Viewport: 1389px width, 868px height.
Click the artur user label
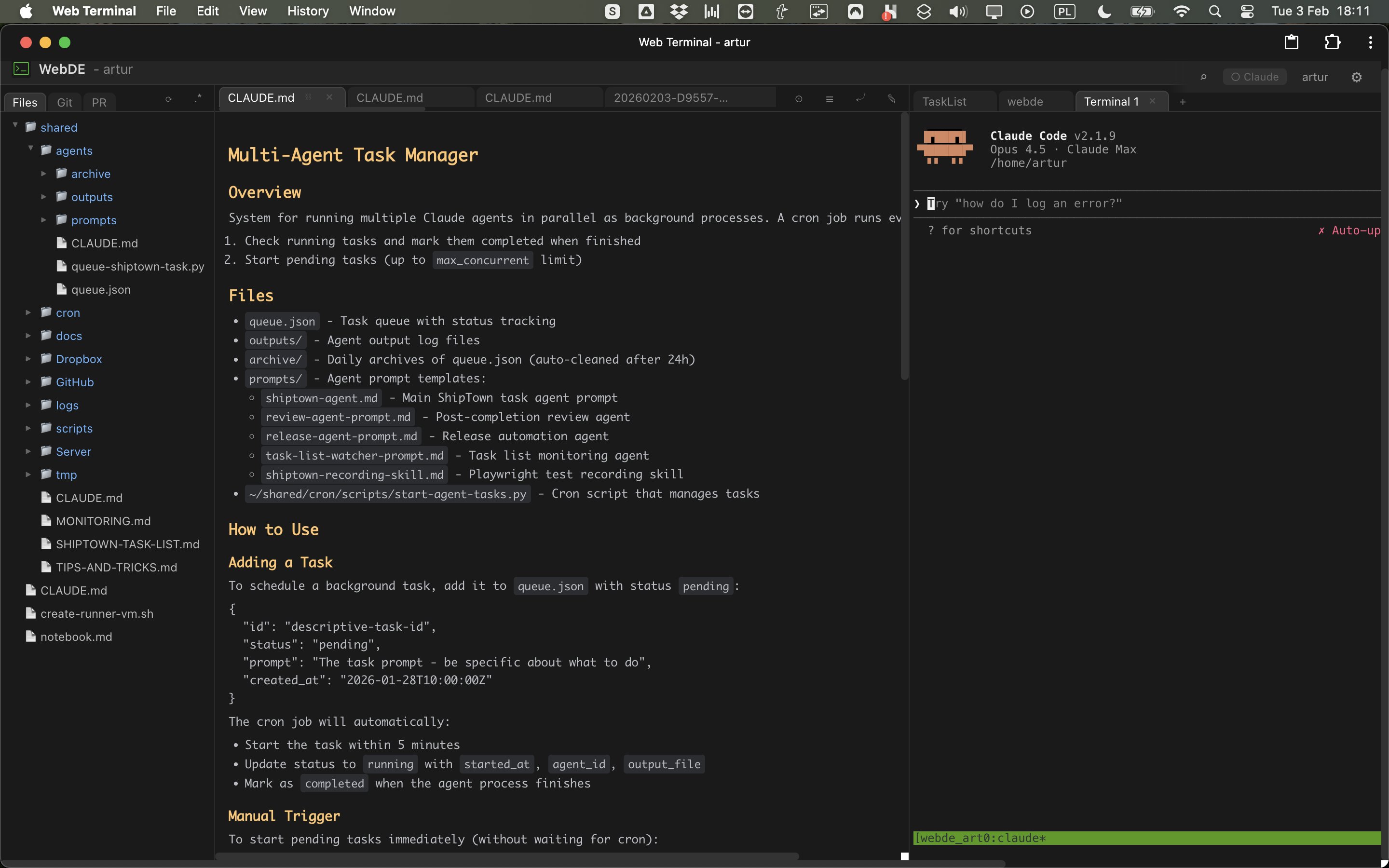coord(1314,77)
